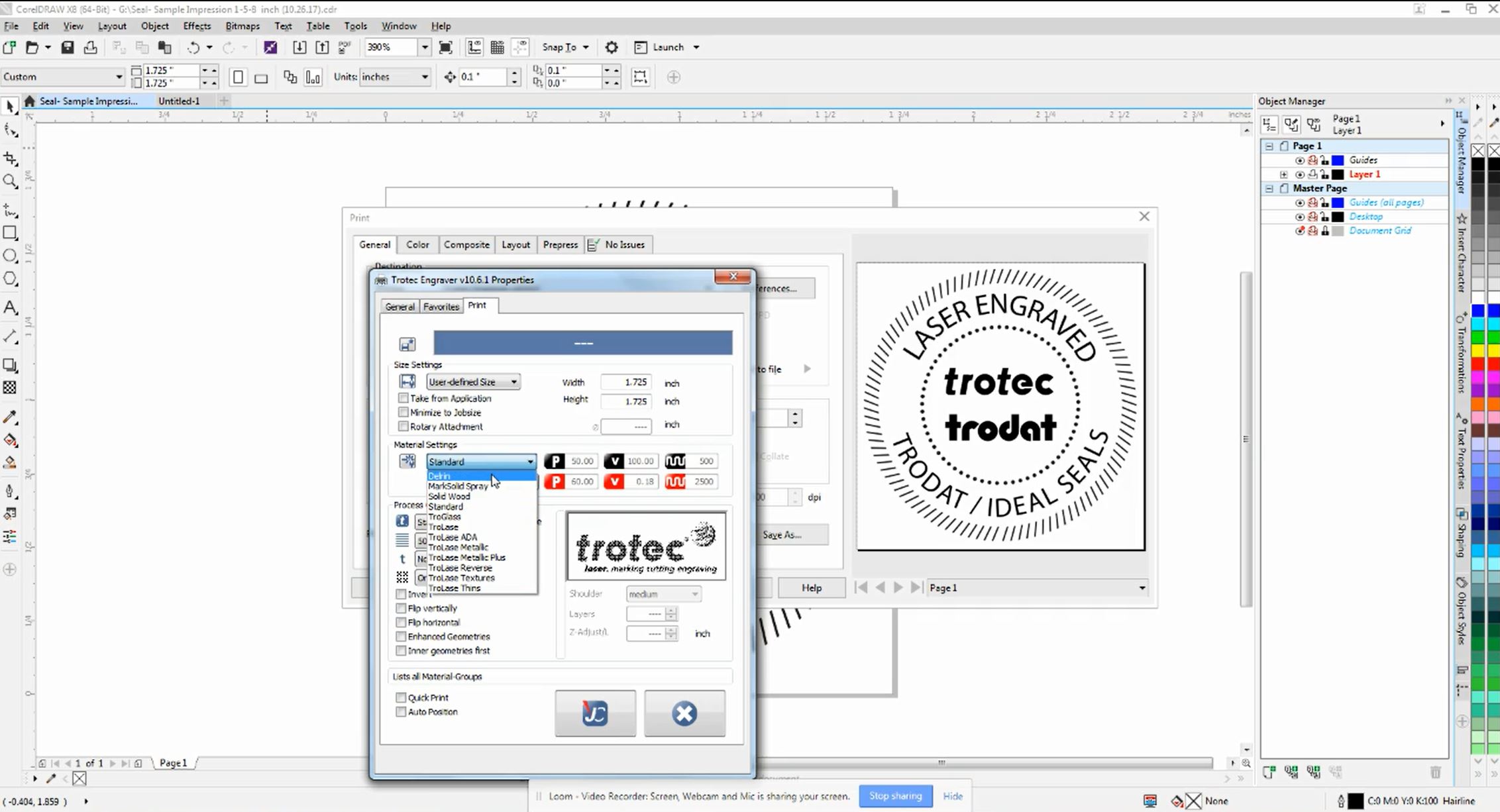Open User-defined Size dropdown

point(473,381)
